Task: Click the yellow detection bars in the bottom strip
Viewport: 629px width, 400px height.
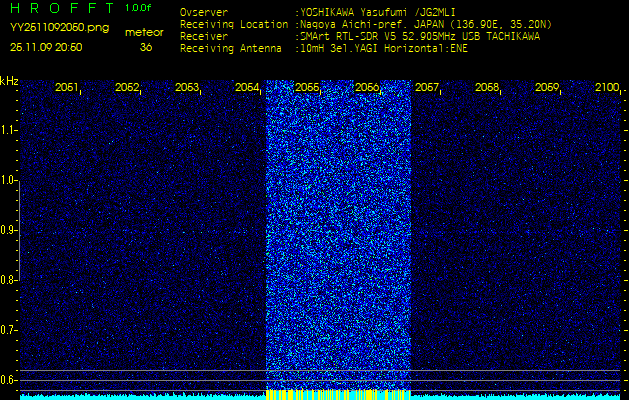Action: [338, 395]
